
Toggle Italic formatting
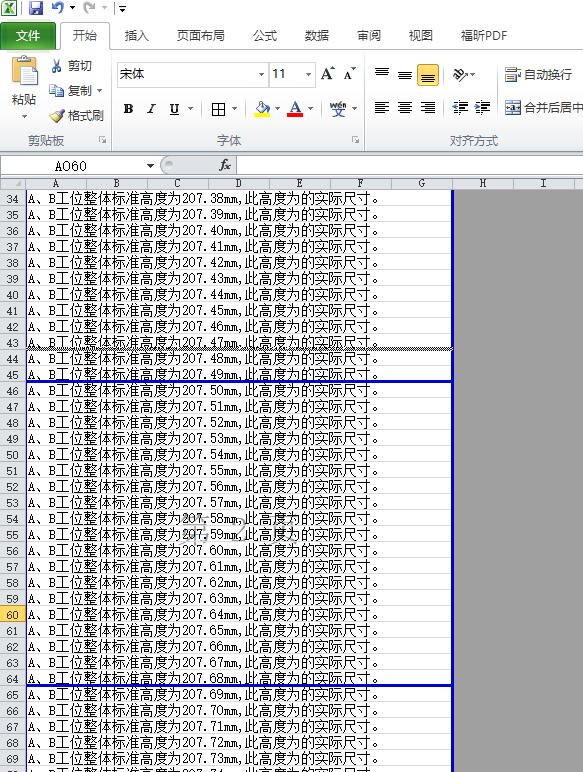point(151,109)
